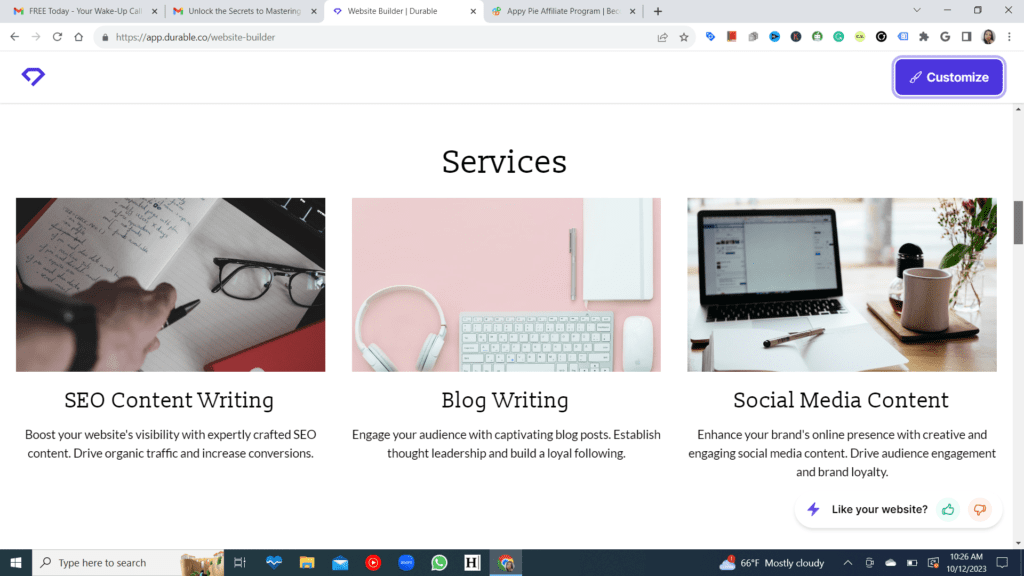Open the tab search dropdown chevron
The image size is (1024, 576).
point(916,10)
